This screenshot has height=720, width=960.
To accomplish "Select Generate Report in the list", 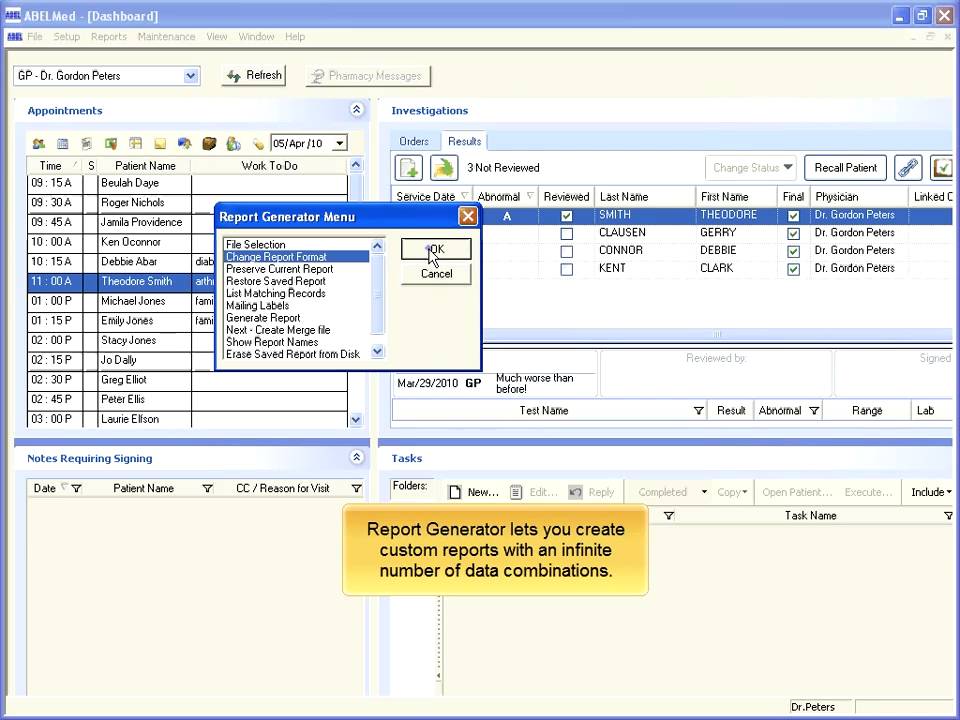I will [263, 318].
